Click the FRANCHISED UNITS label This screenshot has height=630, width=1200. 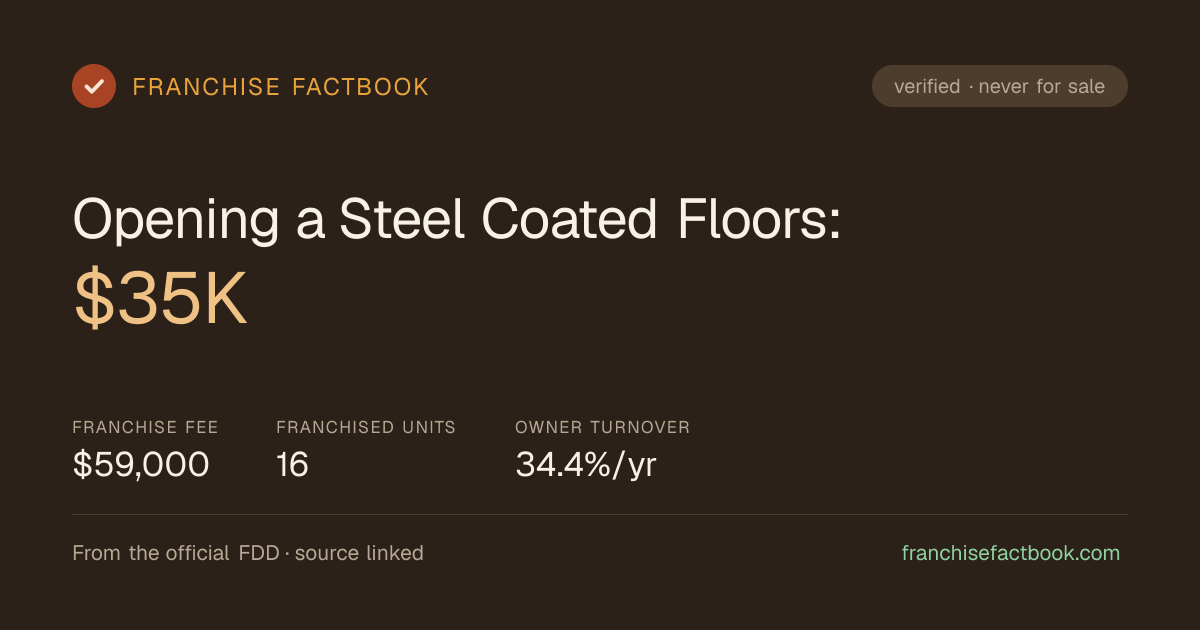coord(366,427)
